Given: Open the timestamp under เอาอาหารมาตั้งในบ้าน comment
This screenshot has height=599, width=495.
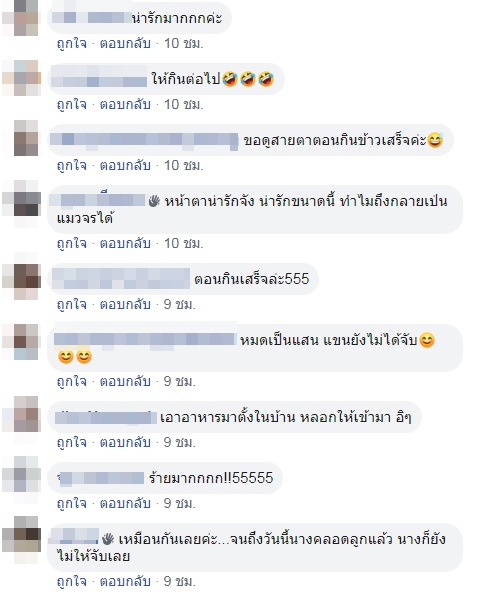Looking at the screenshot, I should 180,442.
